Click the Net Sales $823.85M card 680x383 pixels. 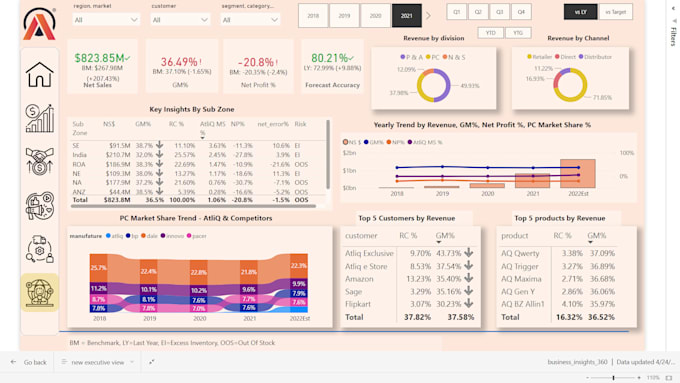[x=102, y=66]
